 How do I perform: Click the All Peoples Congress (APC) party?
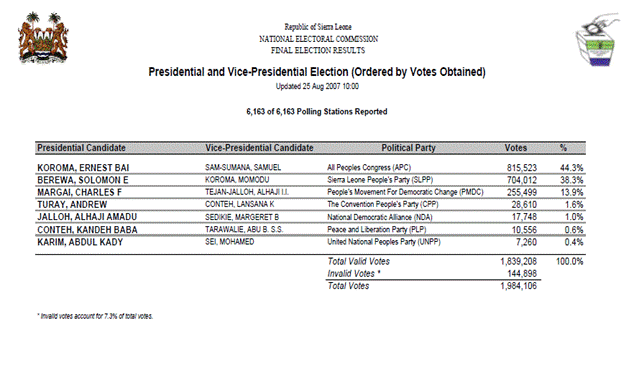tap(369, 167)
